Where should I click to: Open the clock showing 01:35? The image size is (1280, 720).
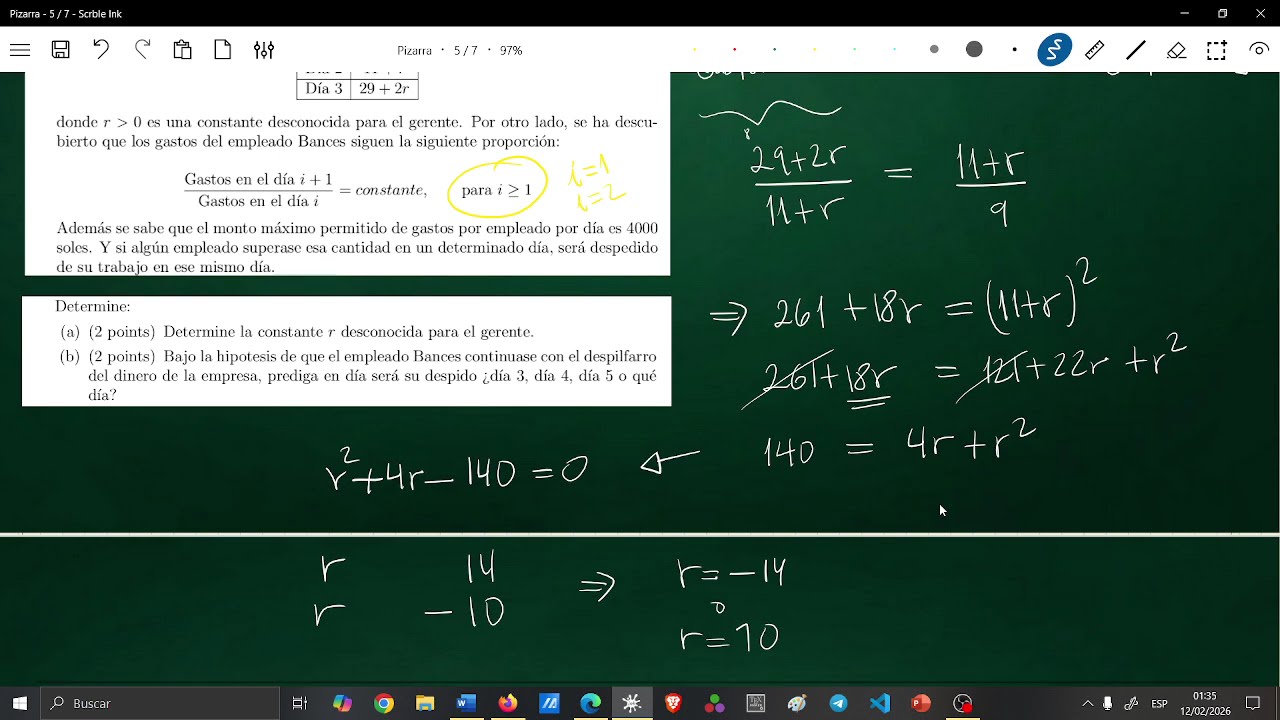coord(1205,703)
